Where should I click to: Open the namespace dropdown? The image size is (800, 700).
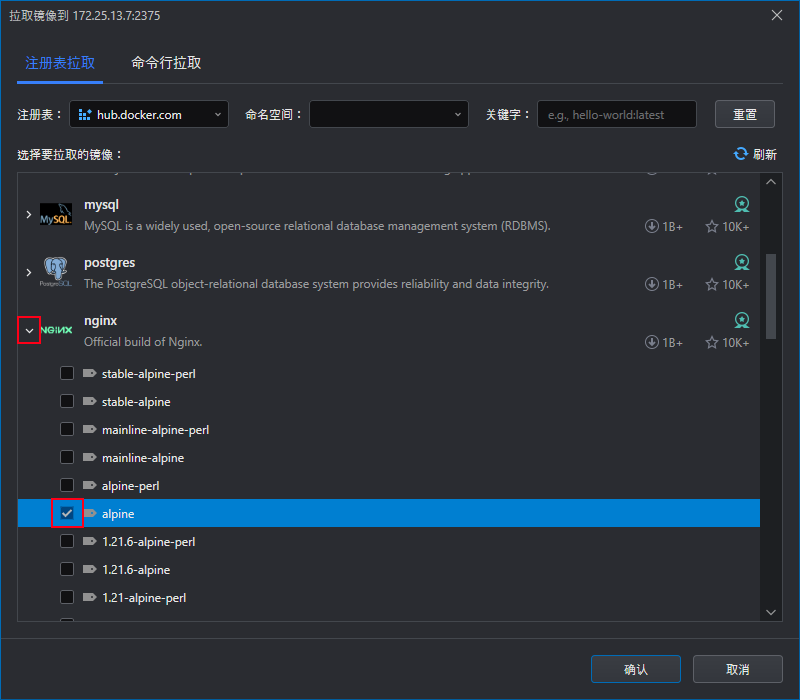389,114
